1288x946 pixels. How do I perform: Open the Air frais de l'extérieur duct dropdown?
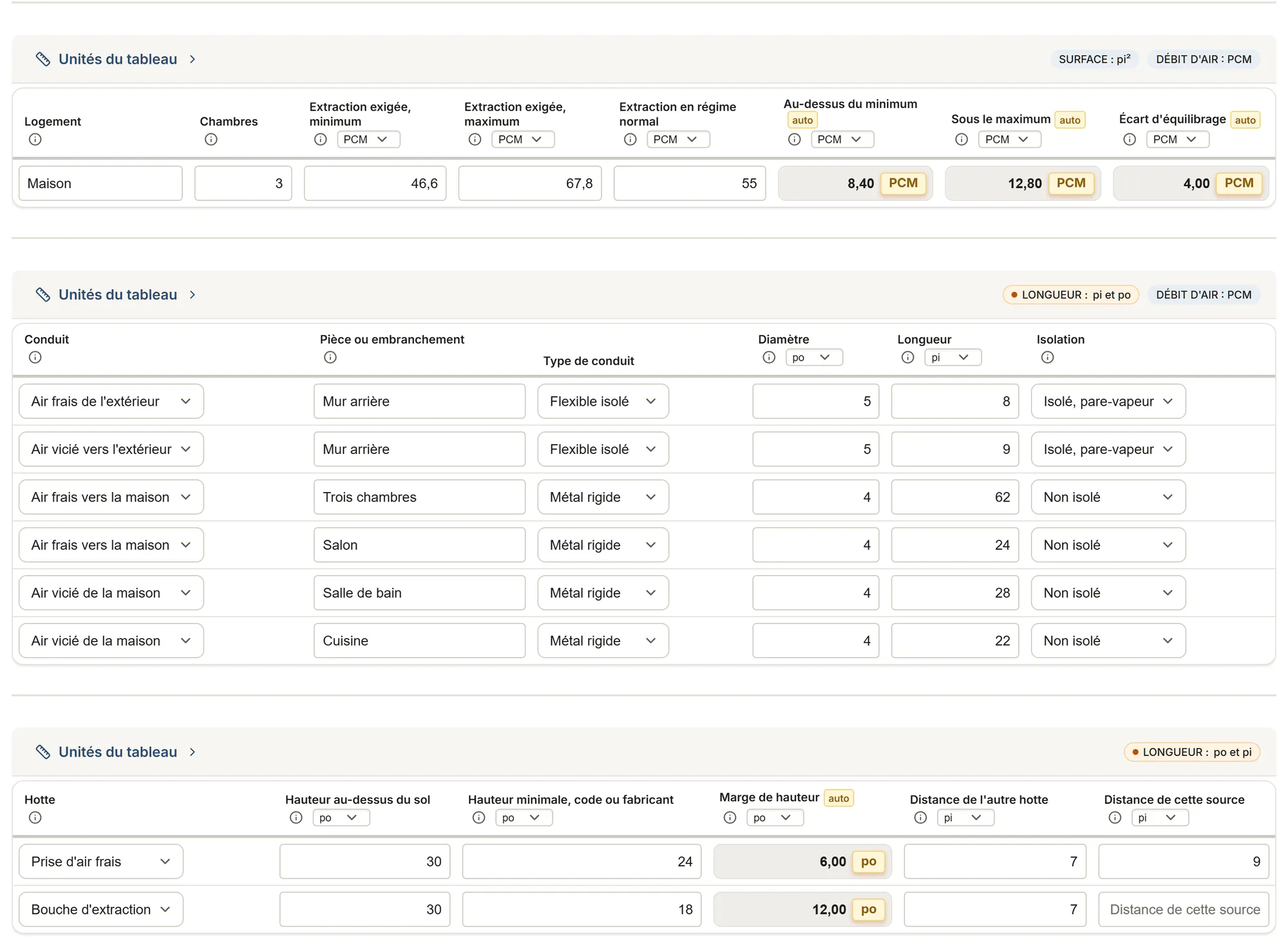111,401
